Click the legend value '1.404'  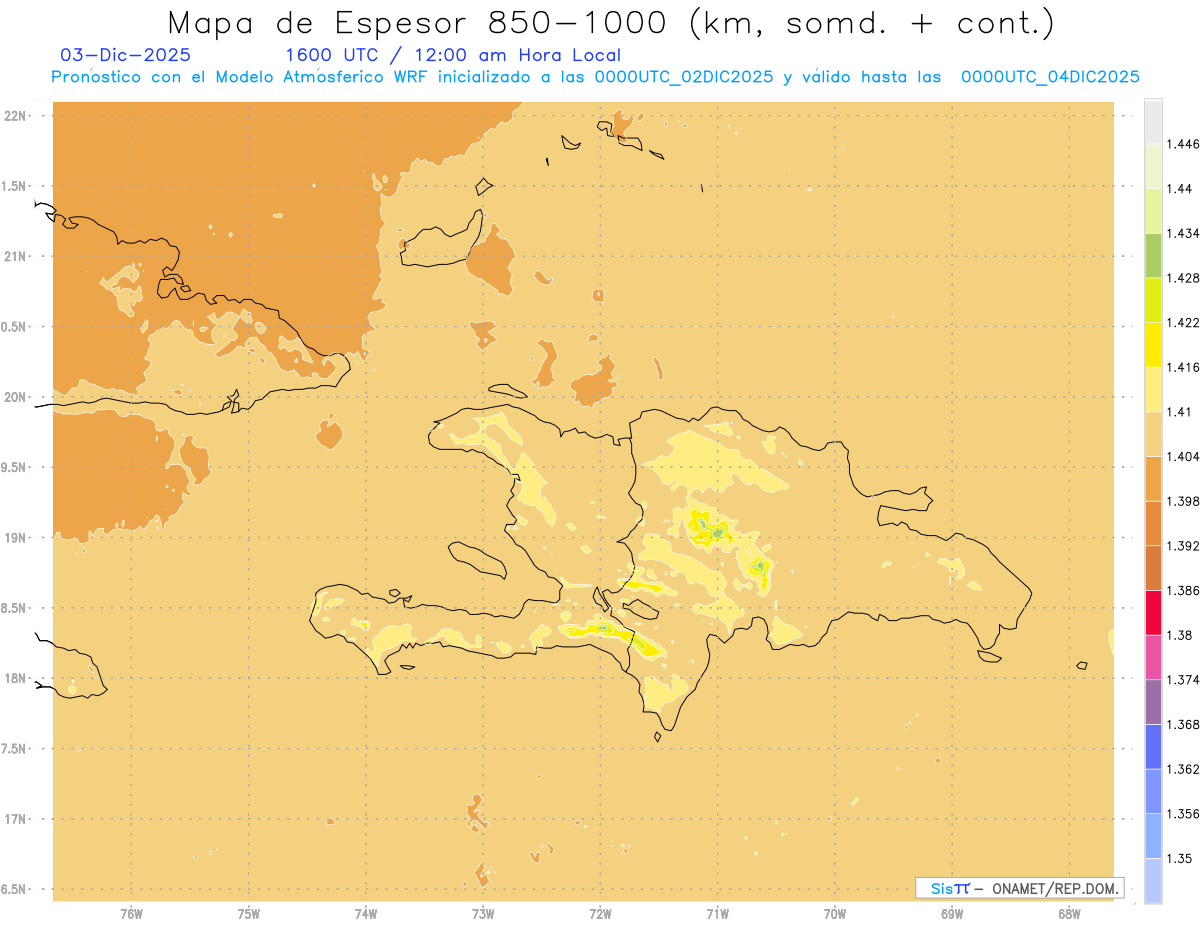pos(1184,456)
